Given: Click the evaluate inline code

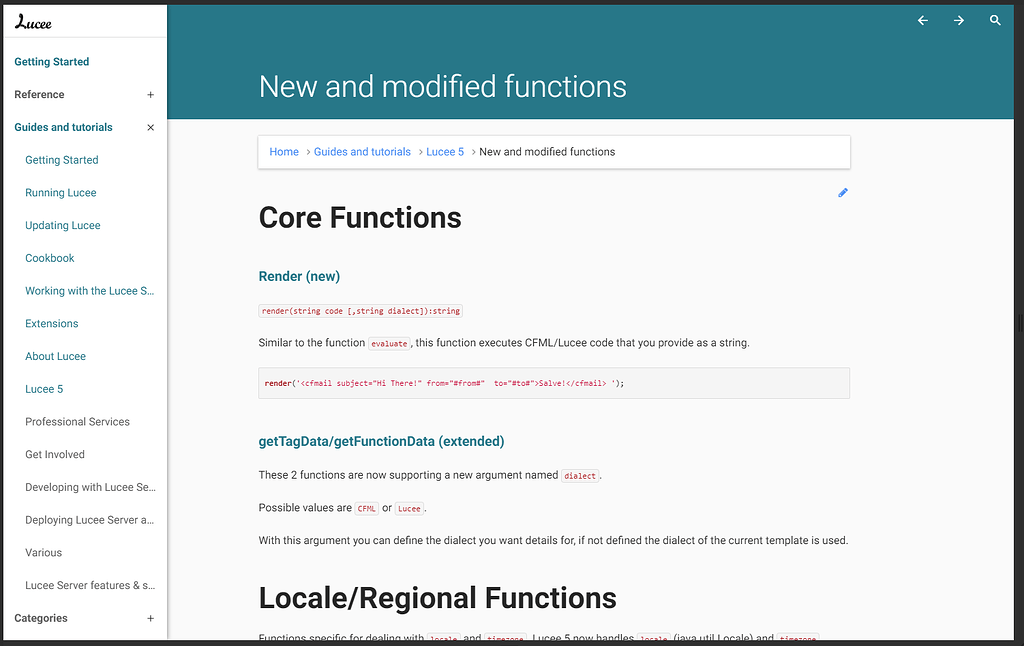Looking at the screenshot, I should point(389,344).
